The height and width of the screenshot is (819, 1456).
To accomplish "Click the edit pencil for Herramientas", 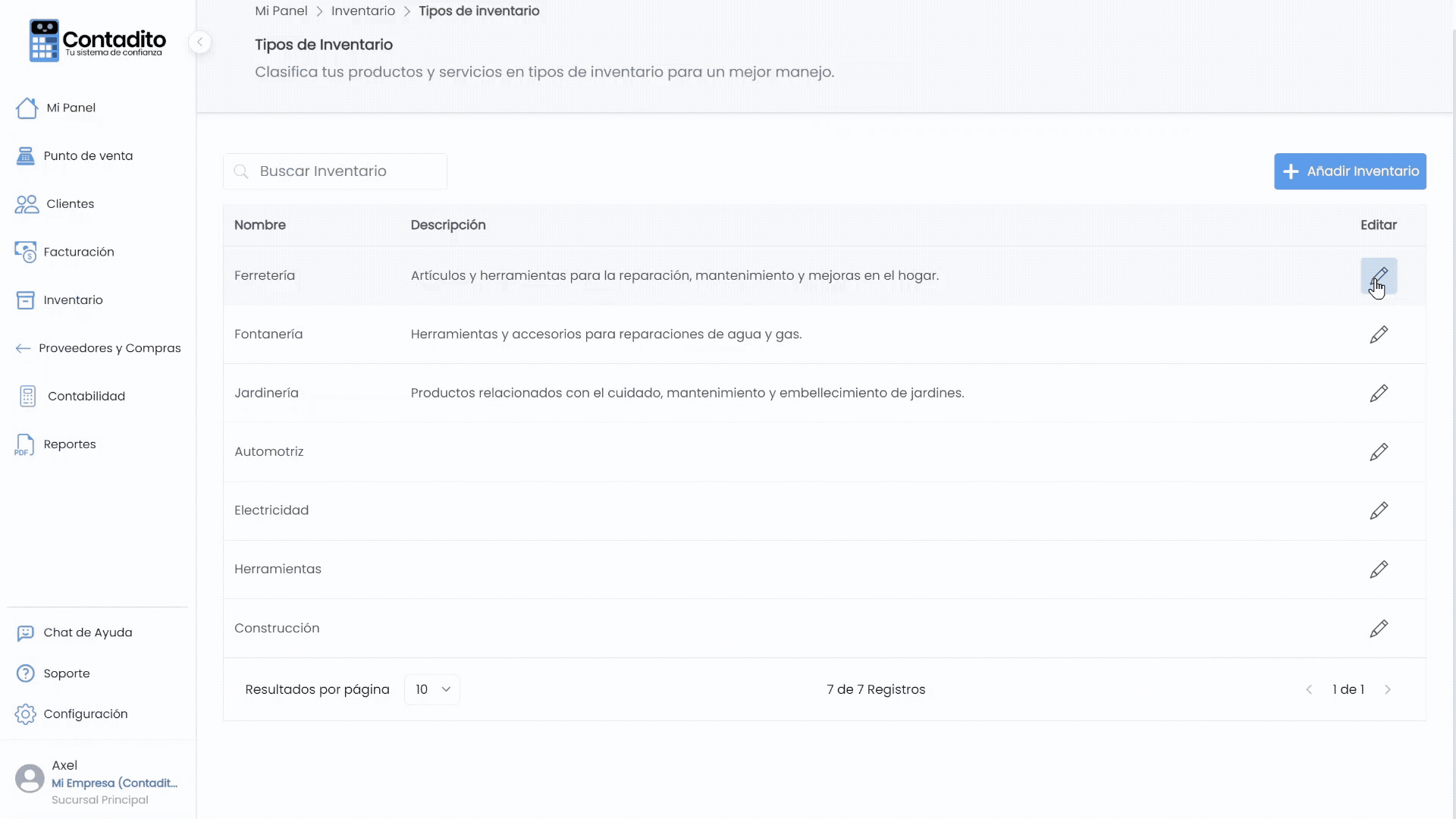I will tap(1379, 570).
